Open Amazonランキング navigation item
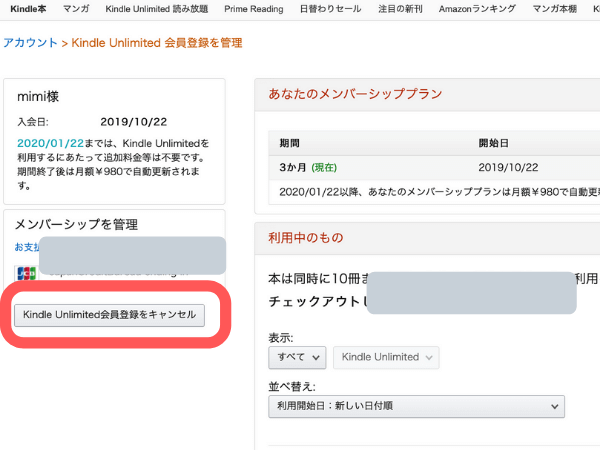 (477, 9)
